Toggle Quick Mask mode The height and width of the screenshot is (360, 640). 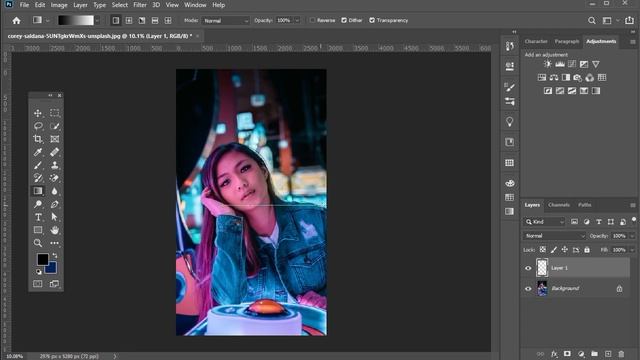tap(38, 284)
